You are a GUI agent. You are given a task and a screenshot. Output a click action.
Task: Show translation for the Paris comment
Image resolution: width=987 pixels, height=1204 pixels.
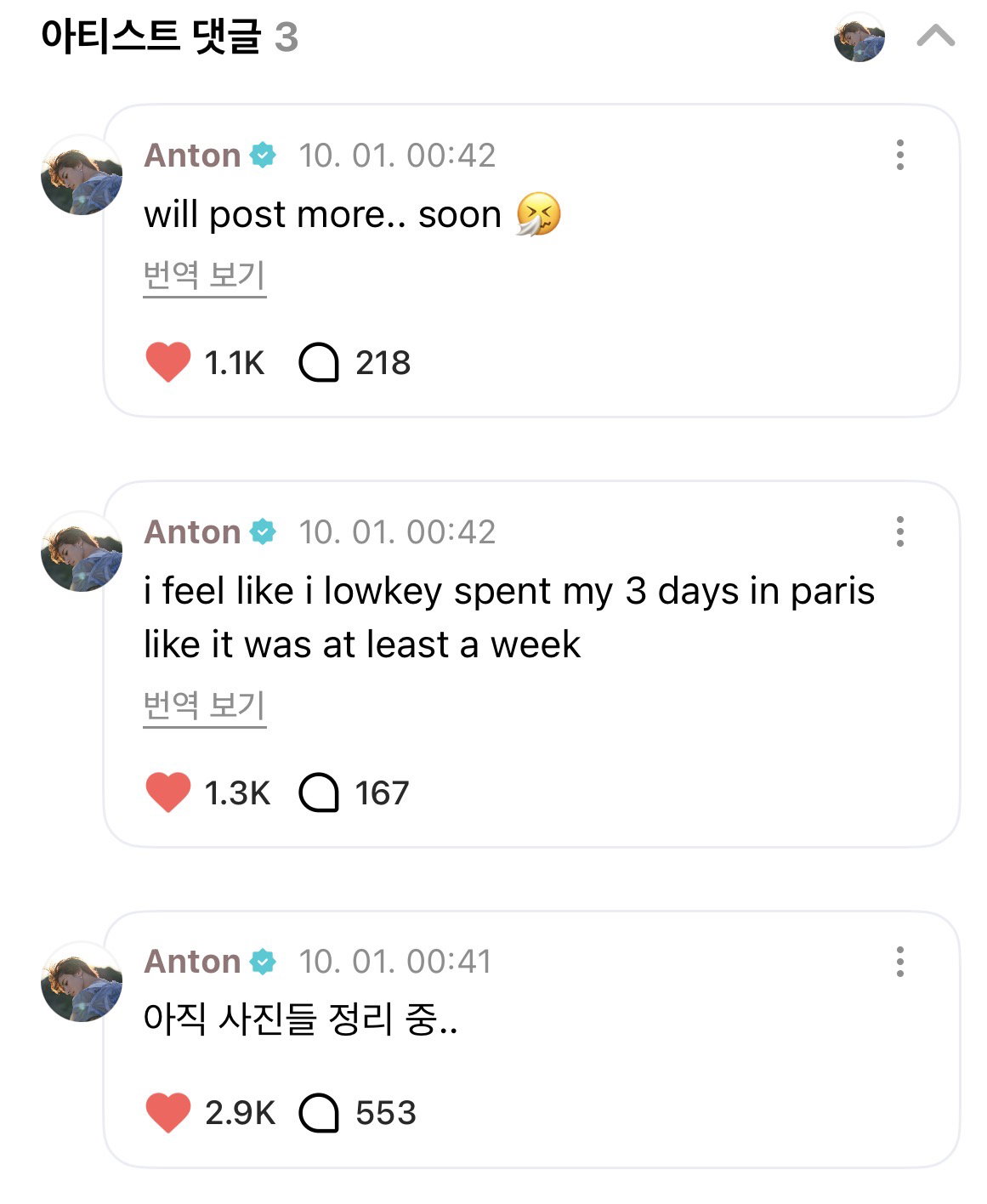tap(204, 707)
